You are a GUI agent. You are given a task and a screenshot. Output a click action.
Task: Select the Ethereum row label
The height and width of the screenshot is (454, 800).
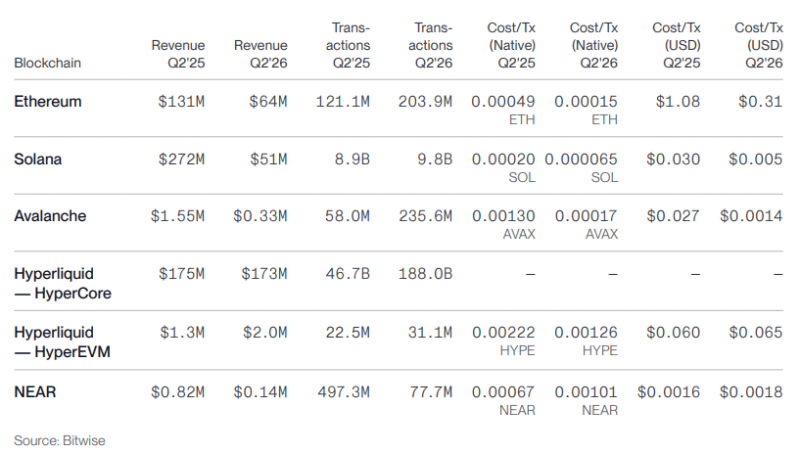pos(47,102)
